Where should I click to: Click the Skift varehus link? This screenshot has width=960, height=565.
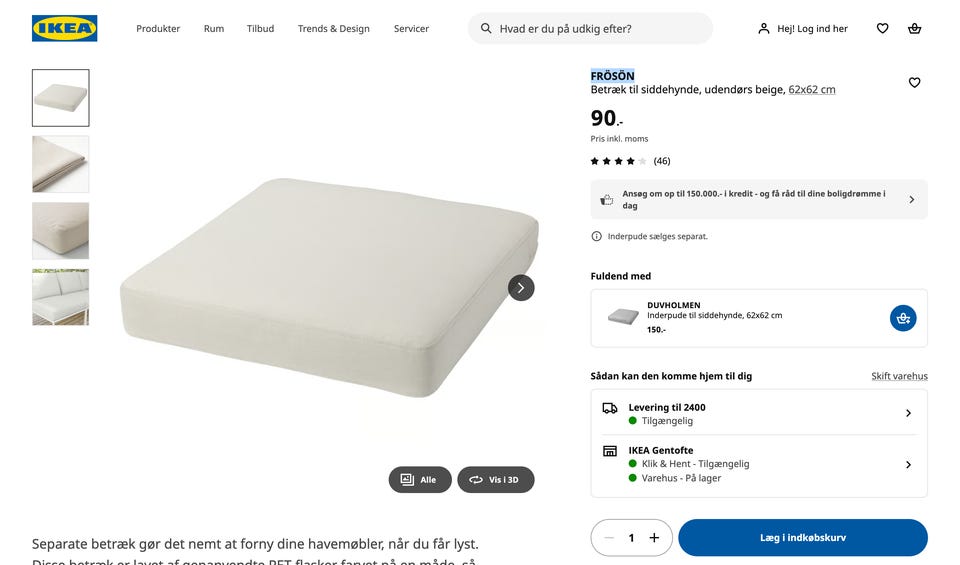[x=899, y=376]
